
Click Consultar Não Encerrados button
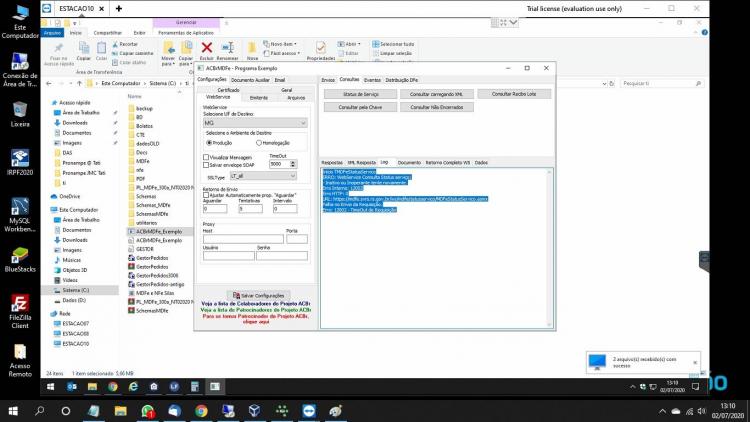click(437, 107)
